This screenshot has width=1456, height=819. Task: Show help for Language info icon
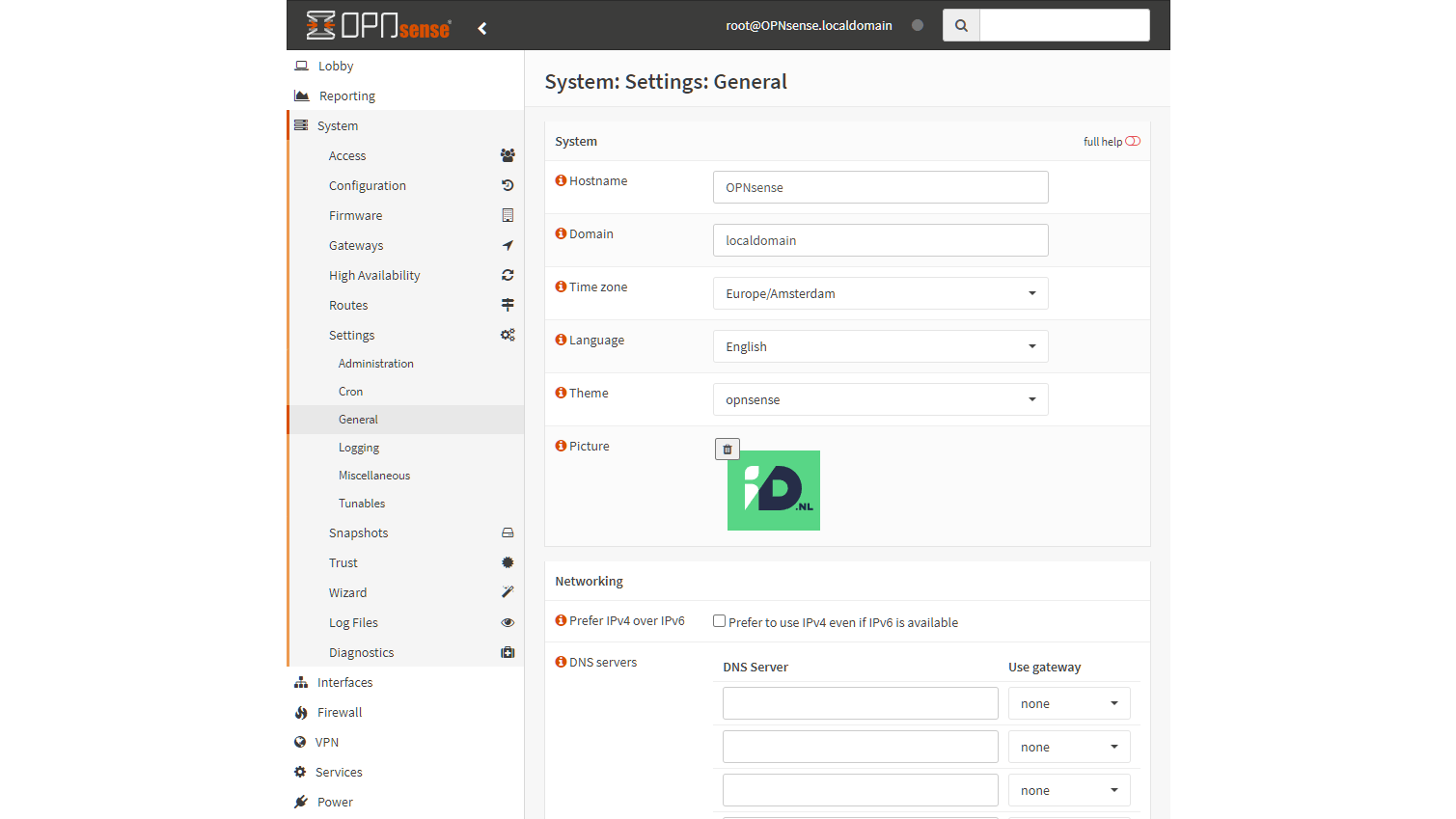tap(561, 340)
